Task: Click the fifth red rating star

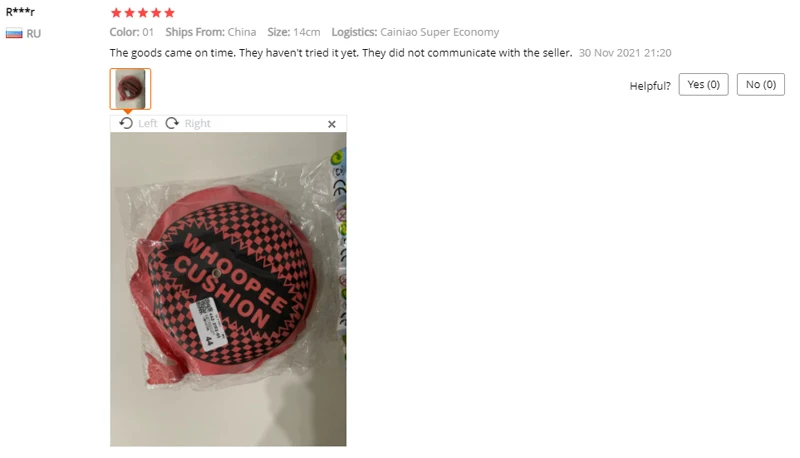Action: pyautogui.click(x=169, y=13)
